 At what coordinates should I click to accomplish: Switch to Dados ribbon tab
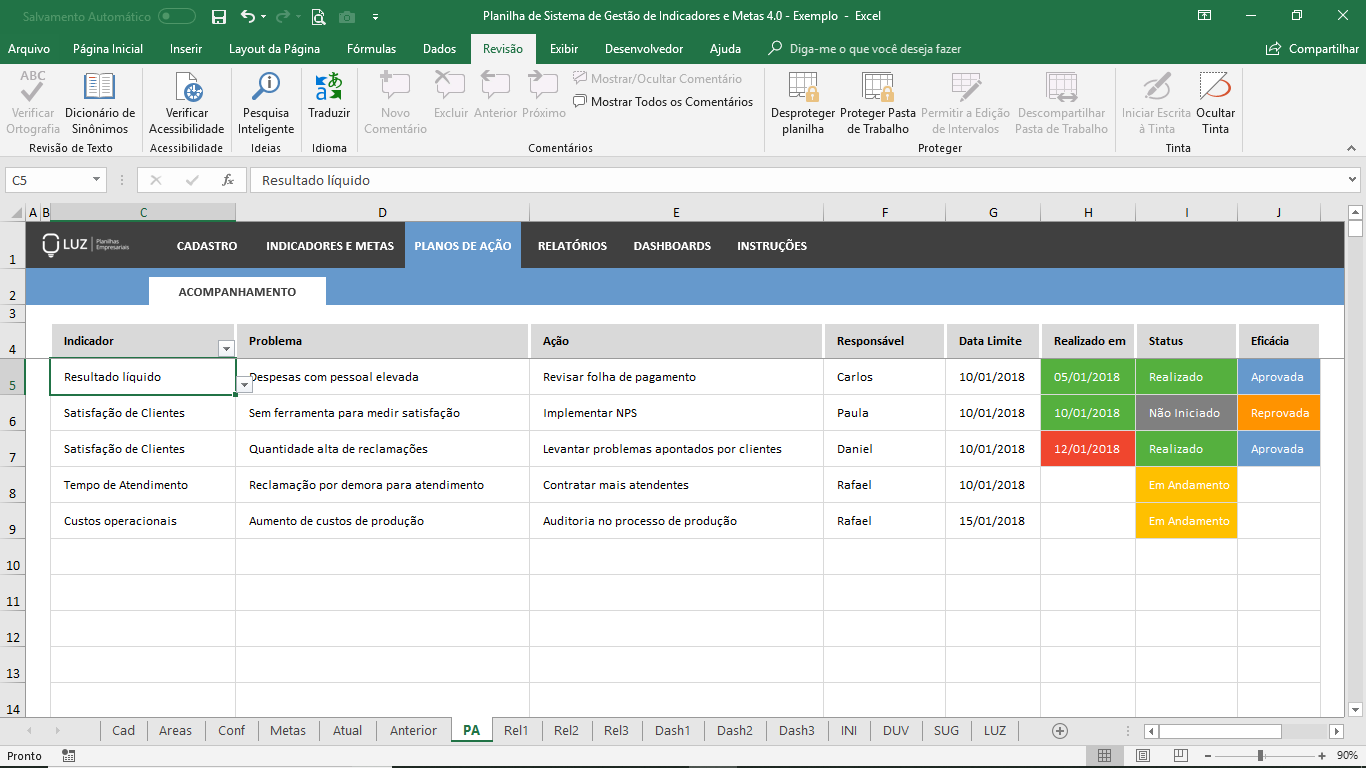coord(439,49)
